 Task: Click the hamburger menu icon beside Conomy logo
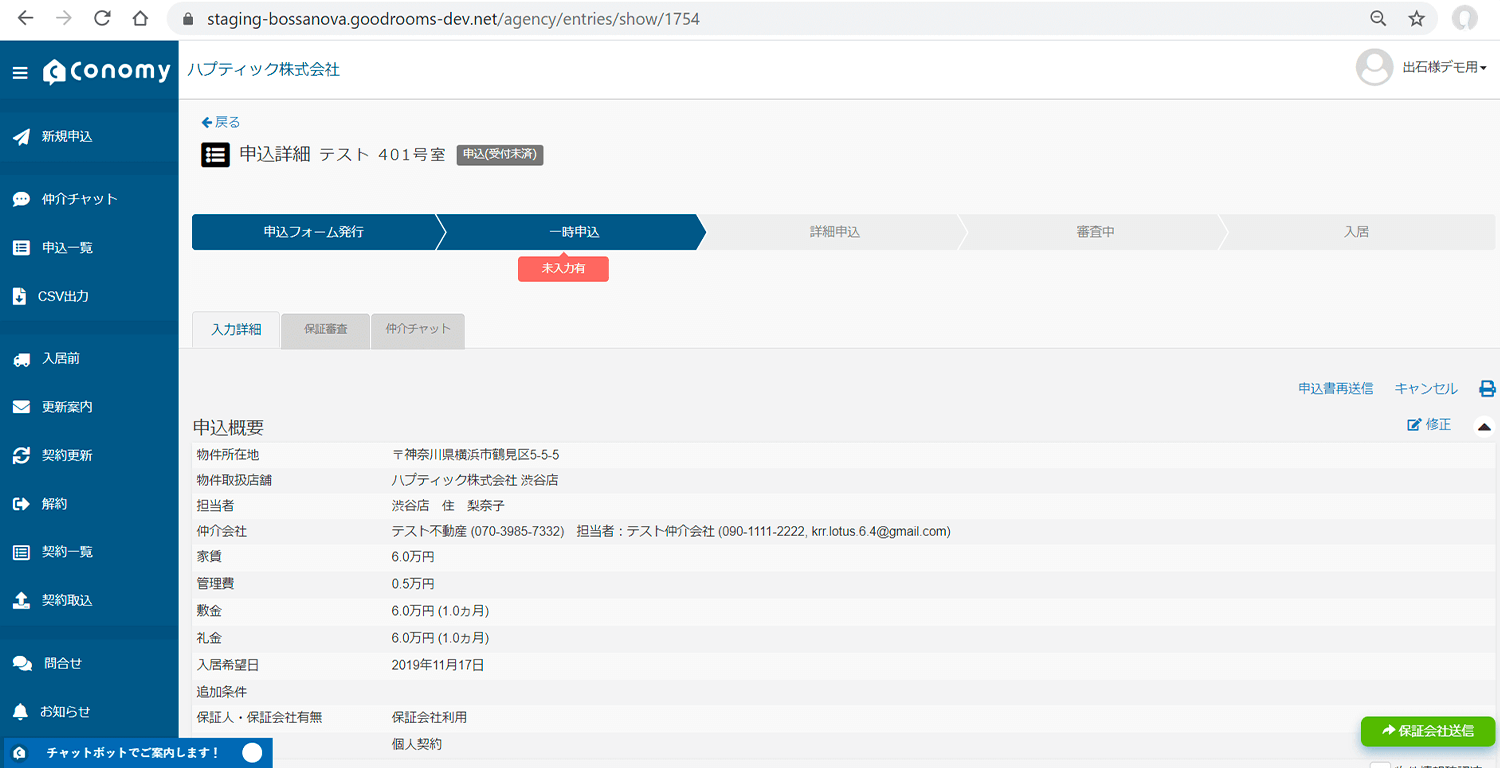coord(20,73)
